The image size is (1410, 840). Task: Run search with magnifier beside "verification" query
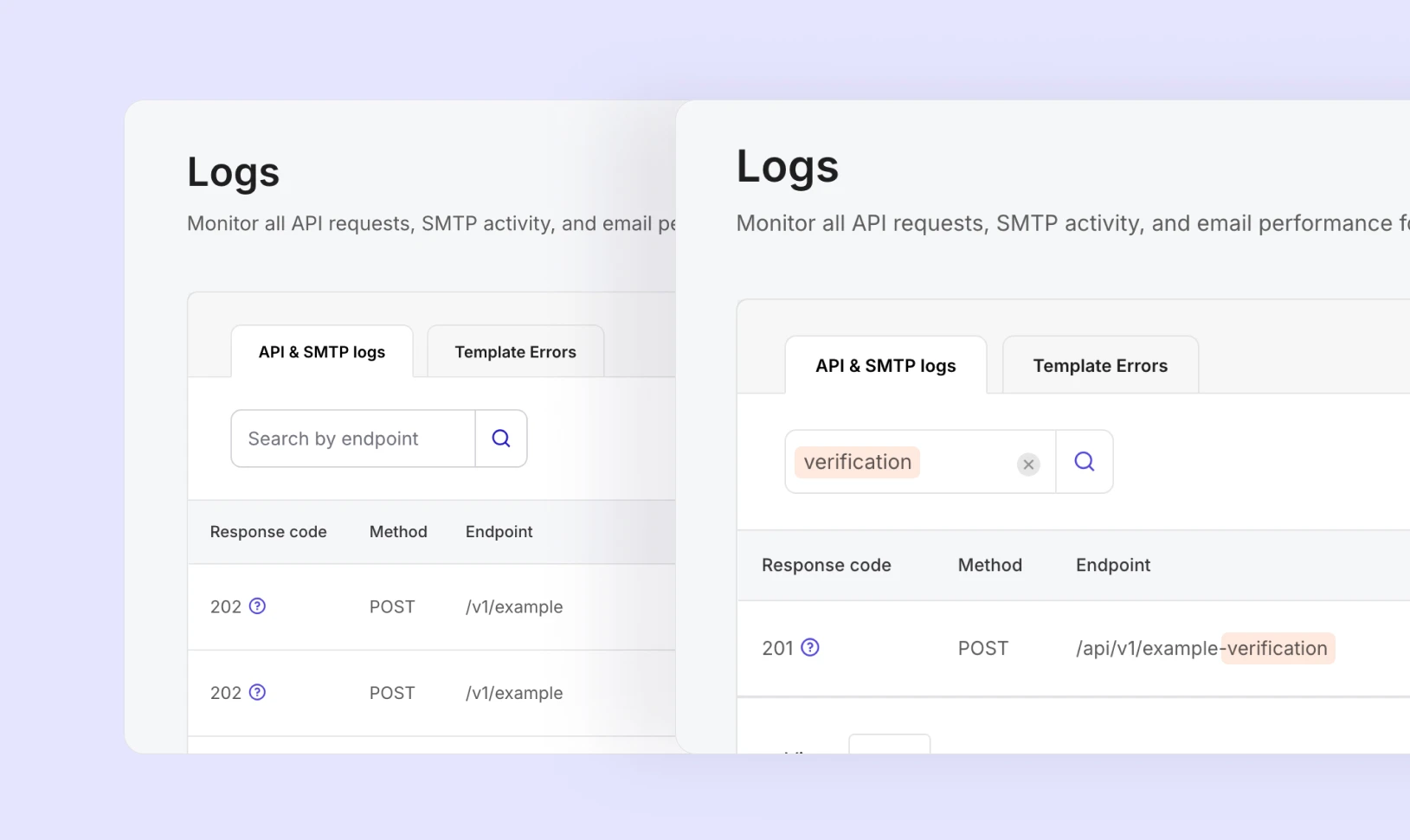tap(1084, 462)
